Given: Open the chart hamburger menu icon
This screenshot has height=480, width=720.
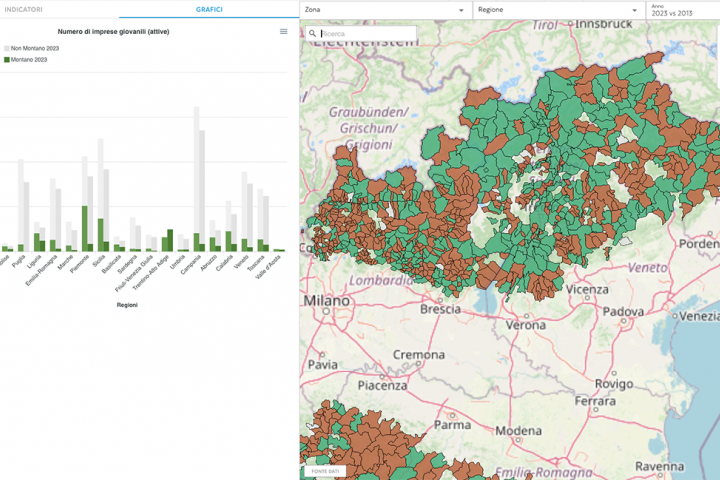Looking at the screenshot, I should [283, 32].
